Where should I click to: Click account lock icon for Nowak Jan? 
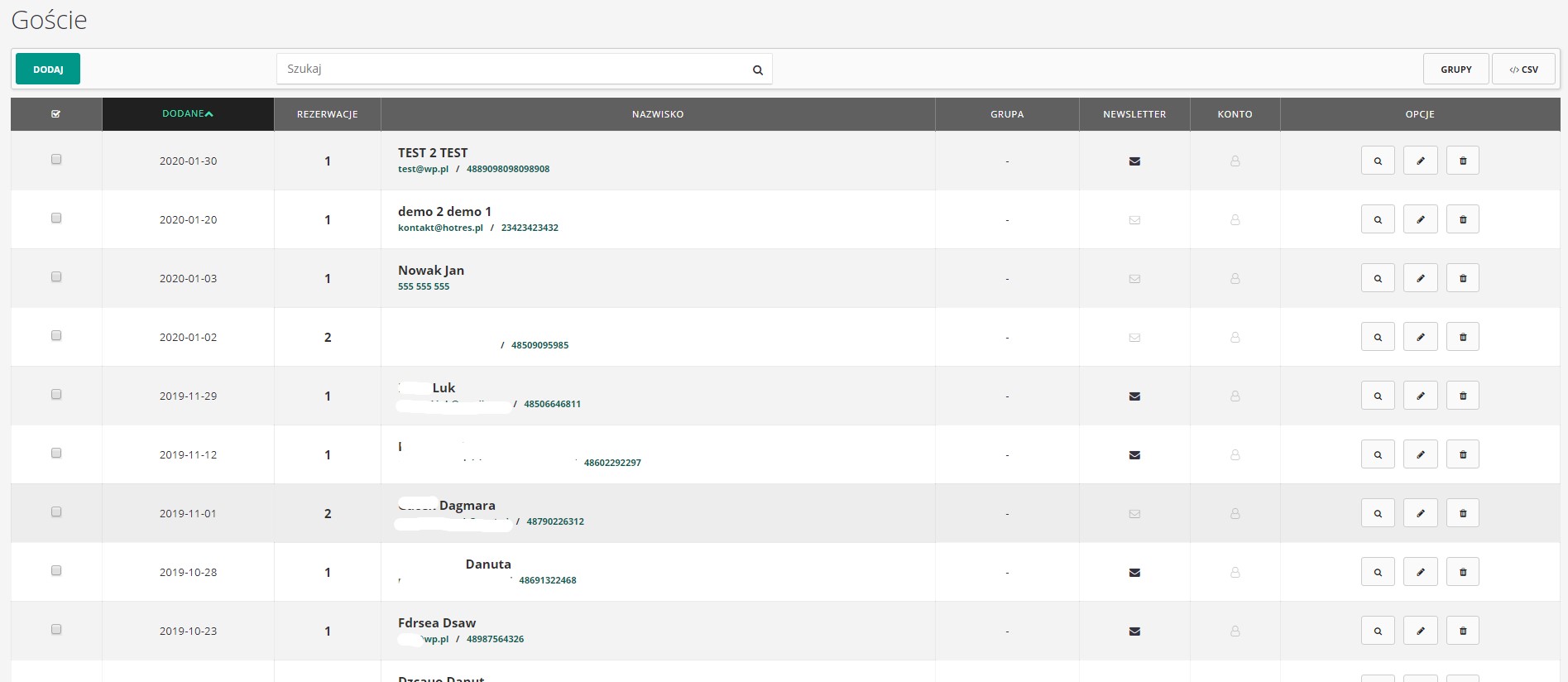[1235, 279]
